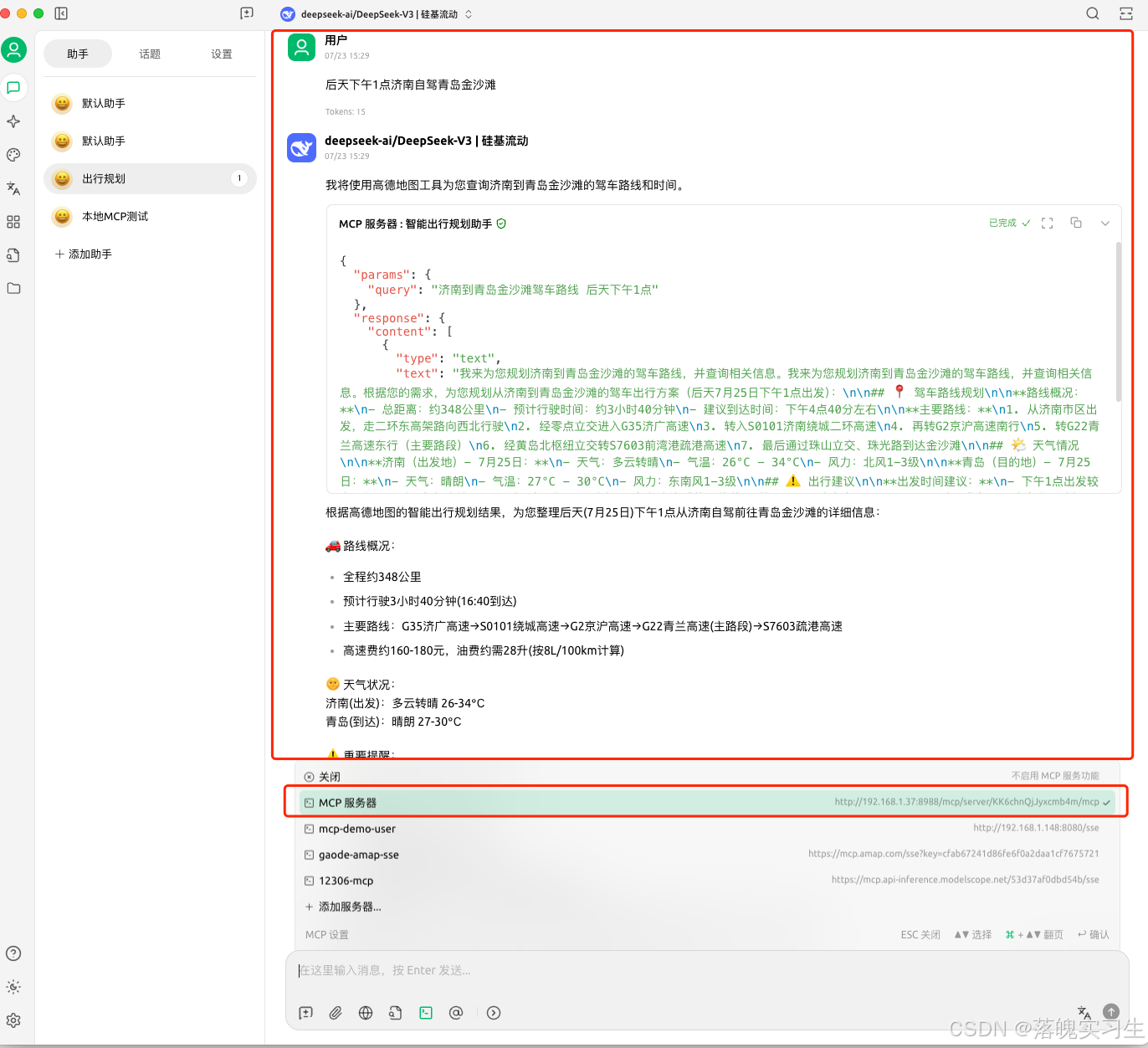Enable the mcp-demo-user server
Image resolution: width=1148 pixels, height=1048 pixels.
[x=707, y=829]
